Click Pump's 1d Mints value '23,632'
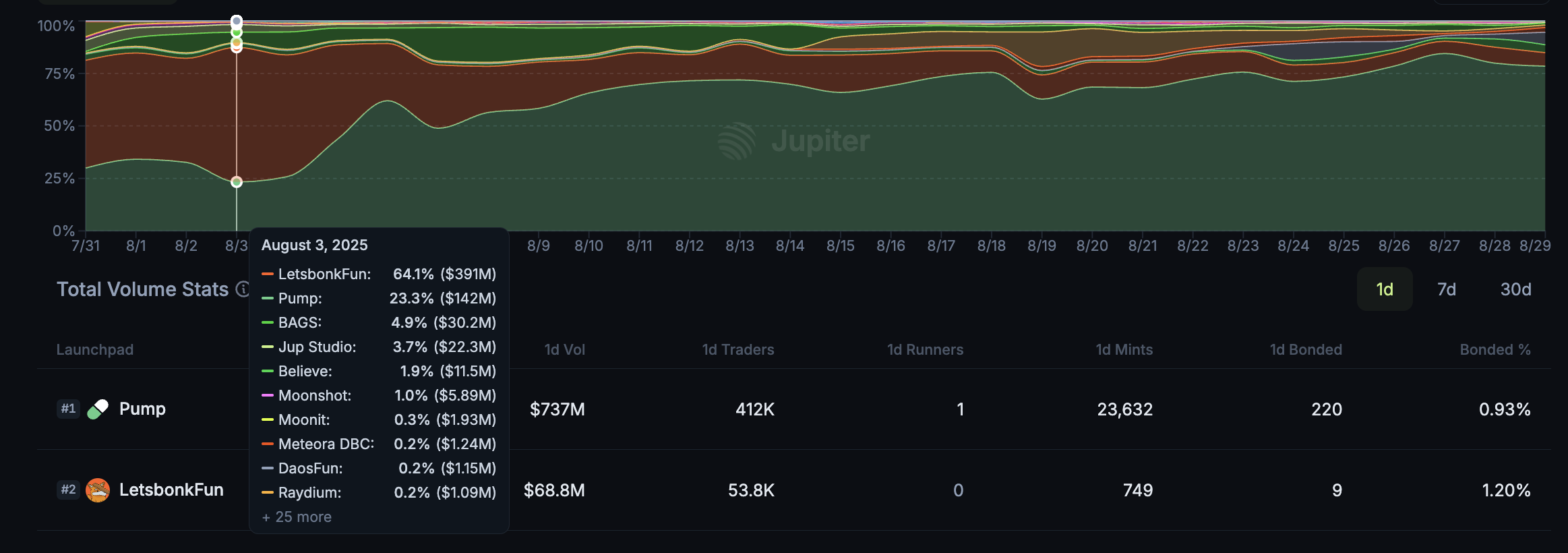The width and height of the screenshot is (1568, 553). [1125, 409]
